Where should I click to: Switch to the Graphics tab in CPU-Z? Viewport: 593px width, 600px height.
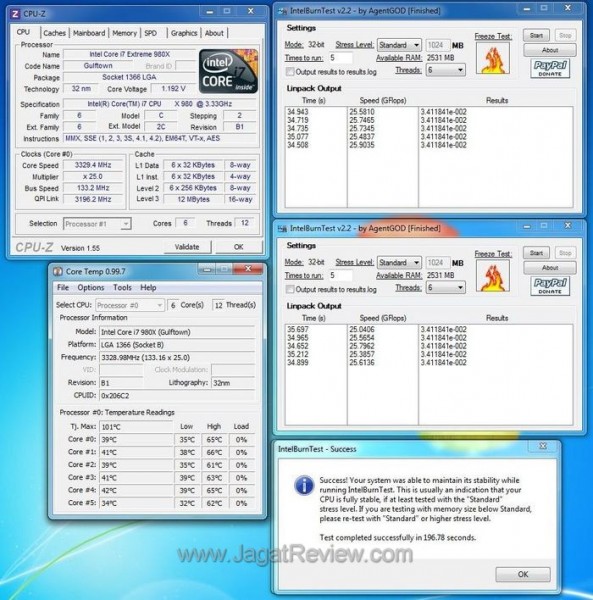tap(184, 33)
